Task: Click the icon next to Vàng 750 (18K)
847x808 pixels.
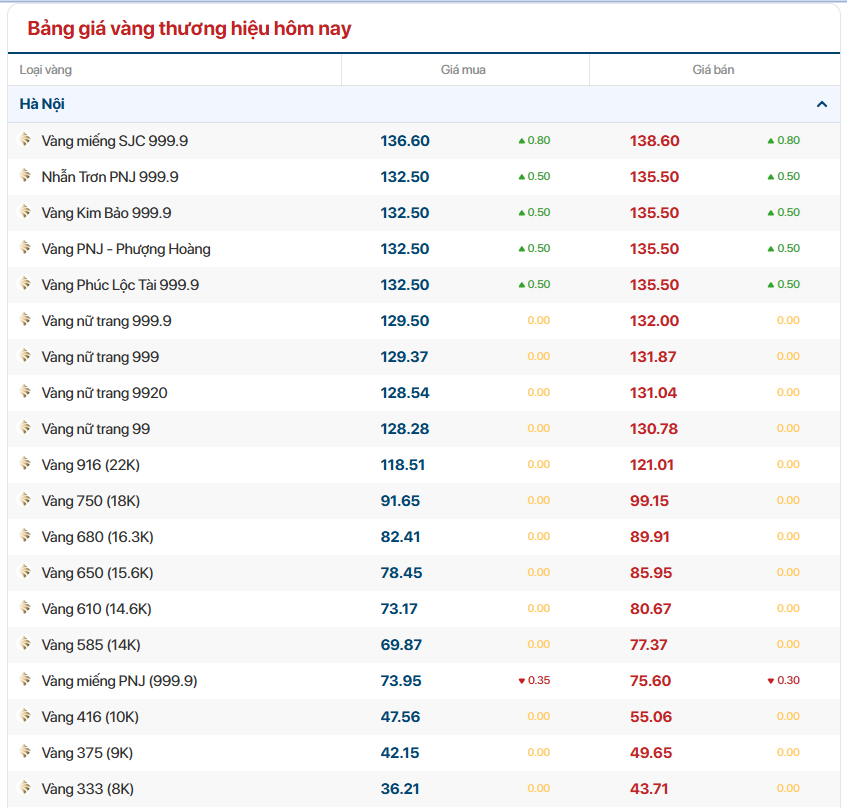Action: click(x=25, y=500)
